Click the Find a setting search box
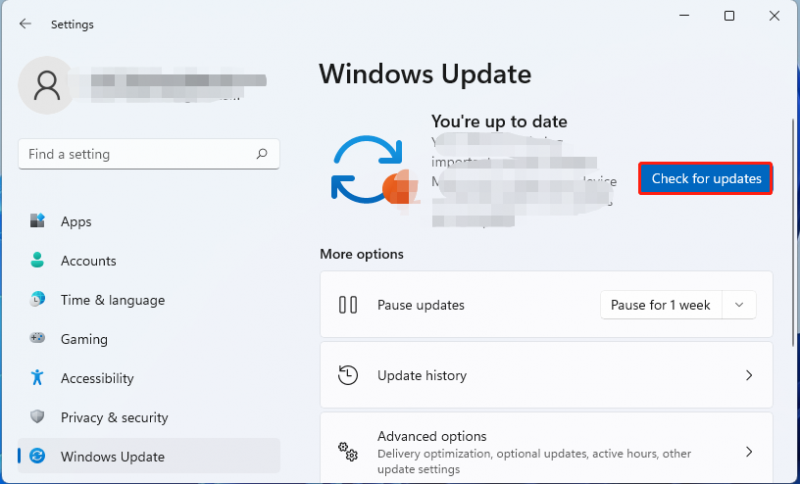The image size is (800, 484). coord(148,154)
